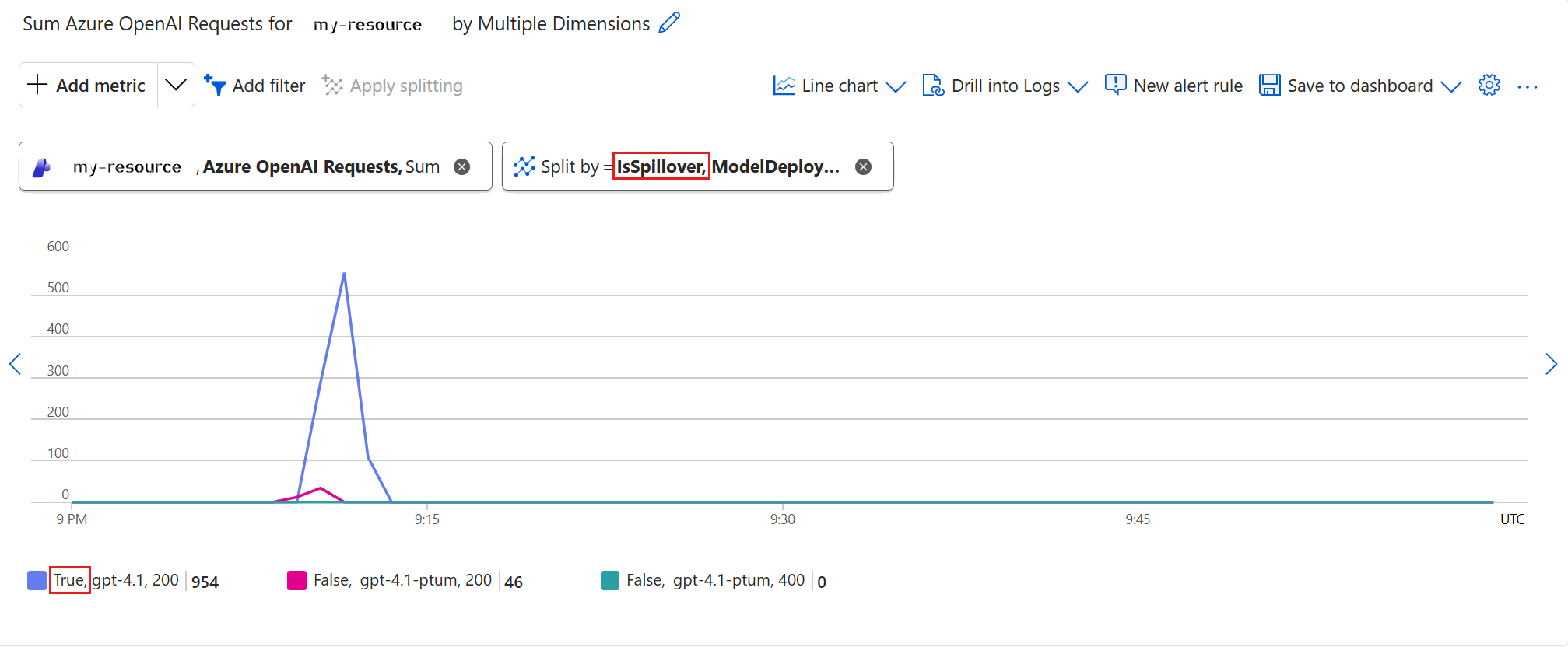The height and width of the screenshot is (647, 1568).
Task: Remove the Split by IsSpillover pill
Action: 864,166
